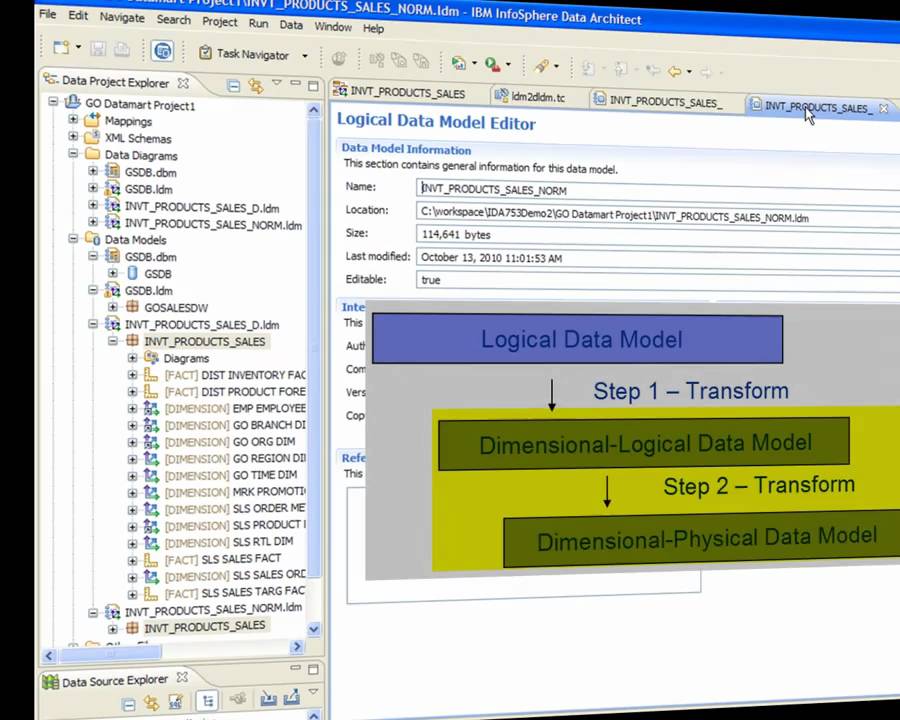Click the flashlight Search toolbar icon

point(541,65)
